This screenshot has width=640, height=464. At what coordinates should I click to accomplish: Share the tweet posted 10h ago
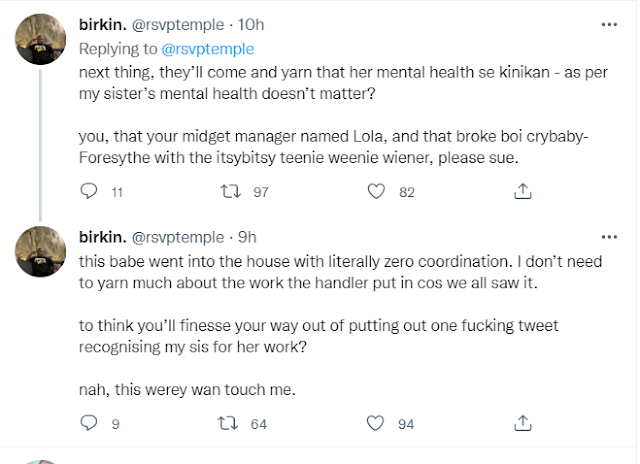[521, 191]
